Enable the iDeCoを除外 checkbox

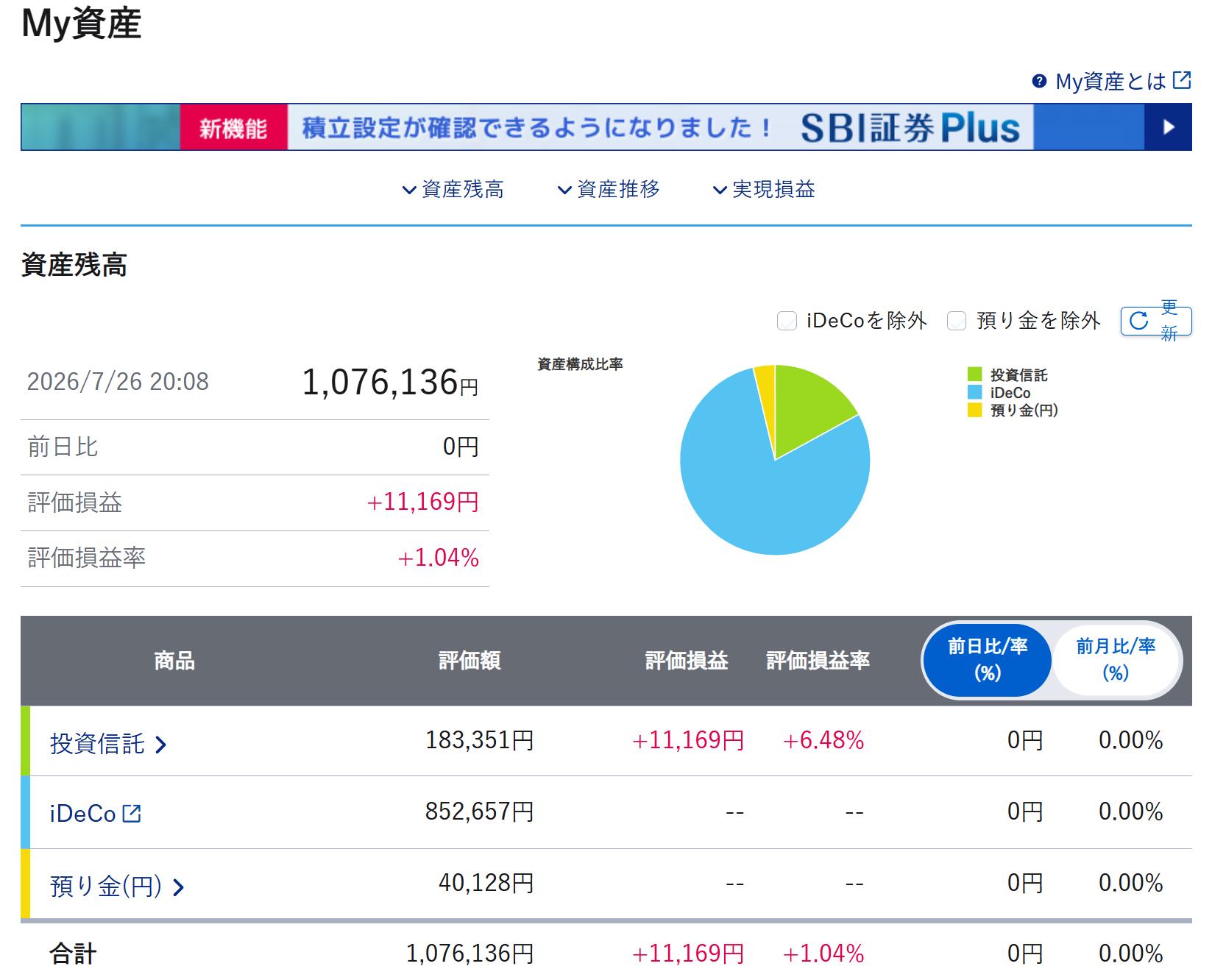(x=787, y=321)
